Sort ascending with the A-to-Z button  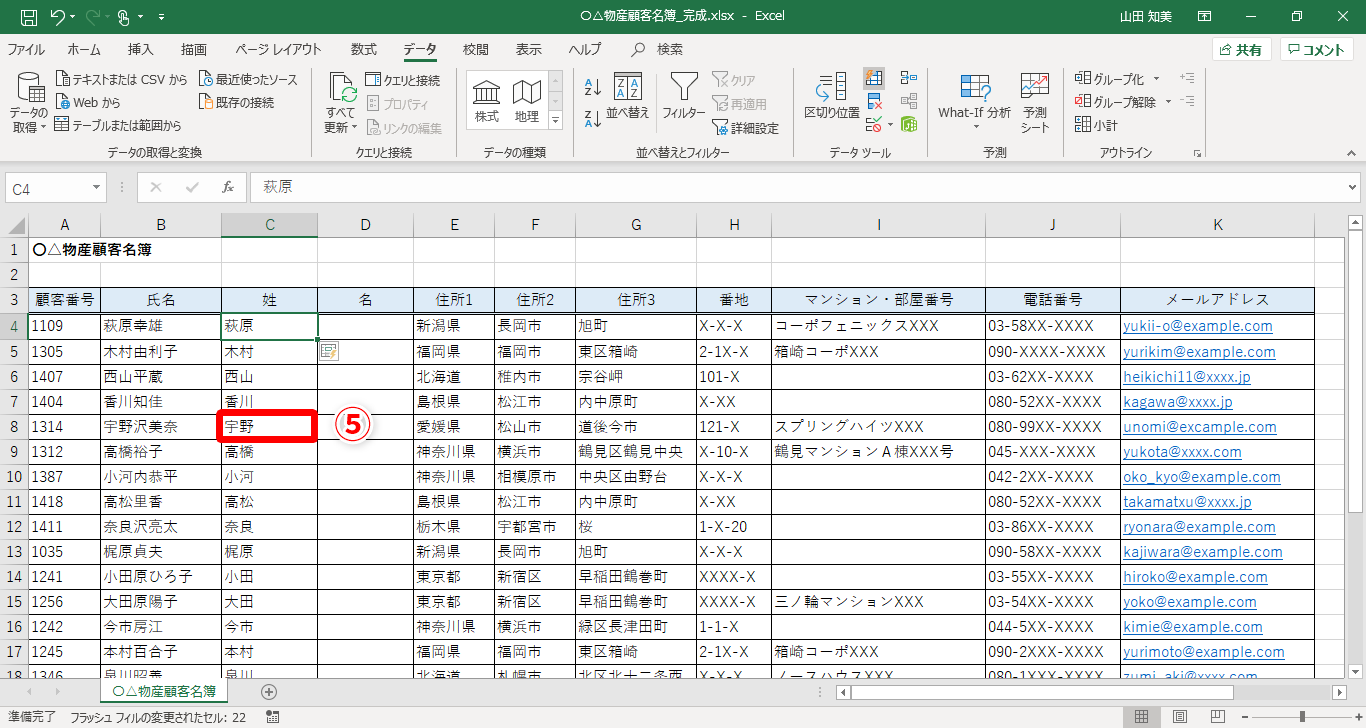click(x=592, y=86)
